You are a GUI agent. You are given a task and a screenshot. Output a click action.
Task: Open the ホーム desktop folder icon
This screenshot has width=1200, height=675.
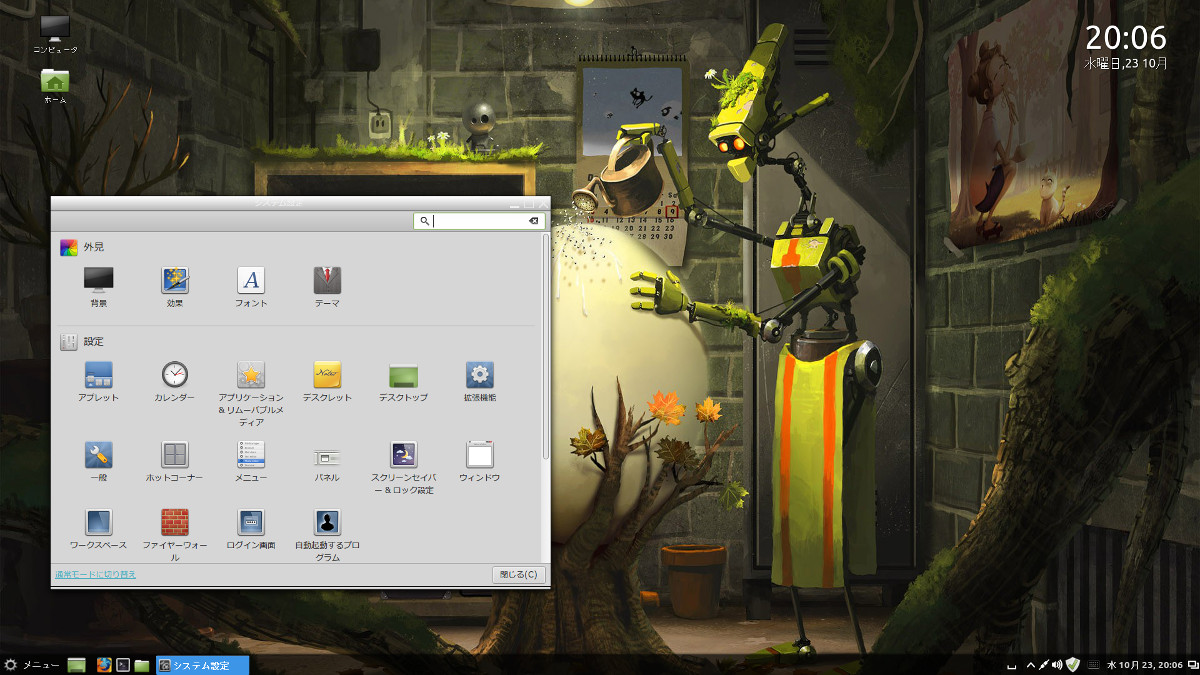click(x=55, y=86)
